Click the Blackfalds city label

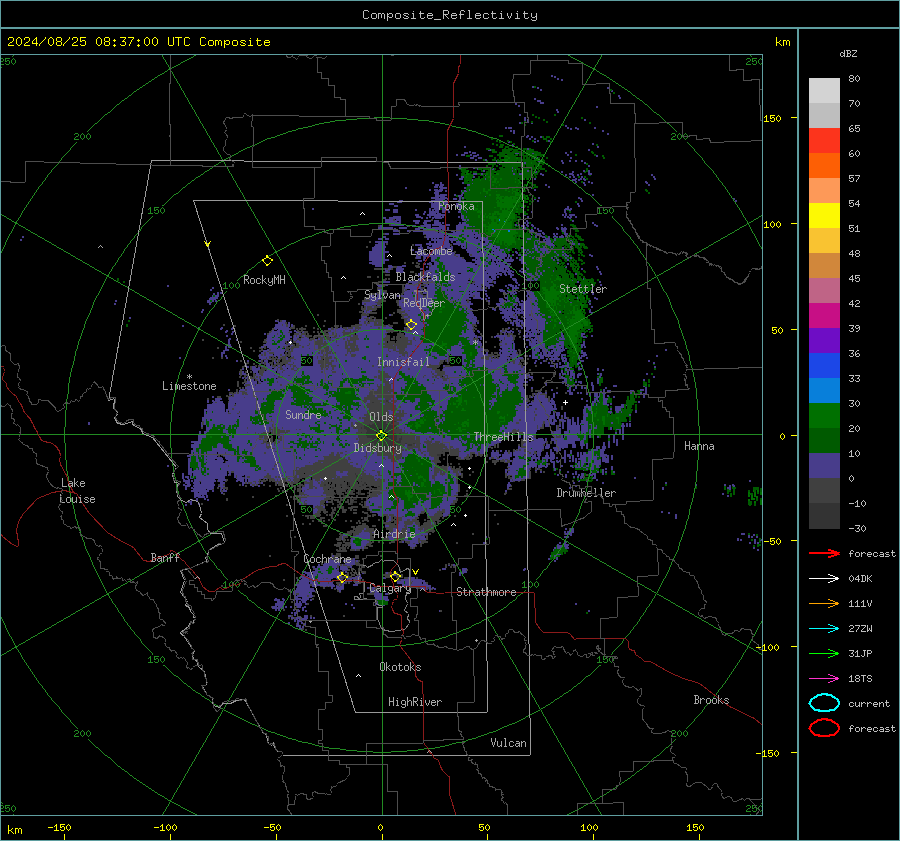point(425,277)
